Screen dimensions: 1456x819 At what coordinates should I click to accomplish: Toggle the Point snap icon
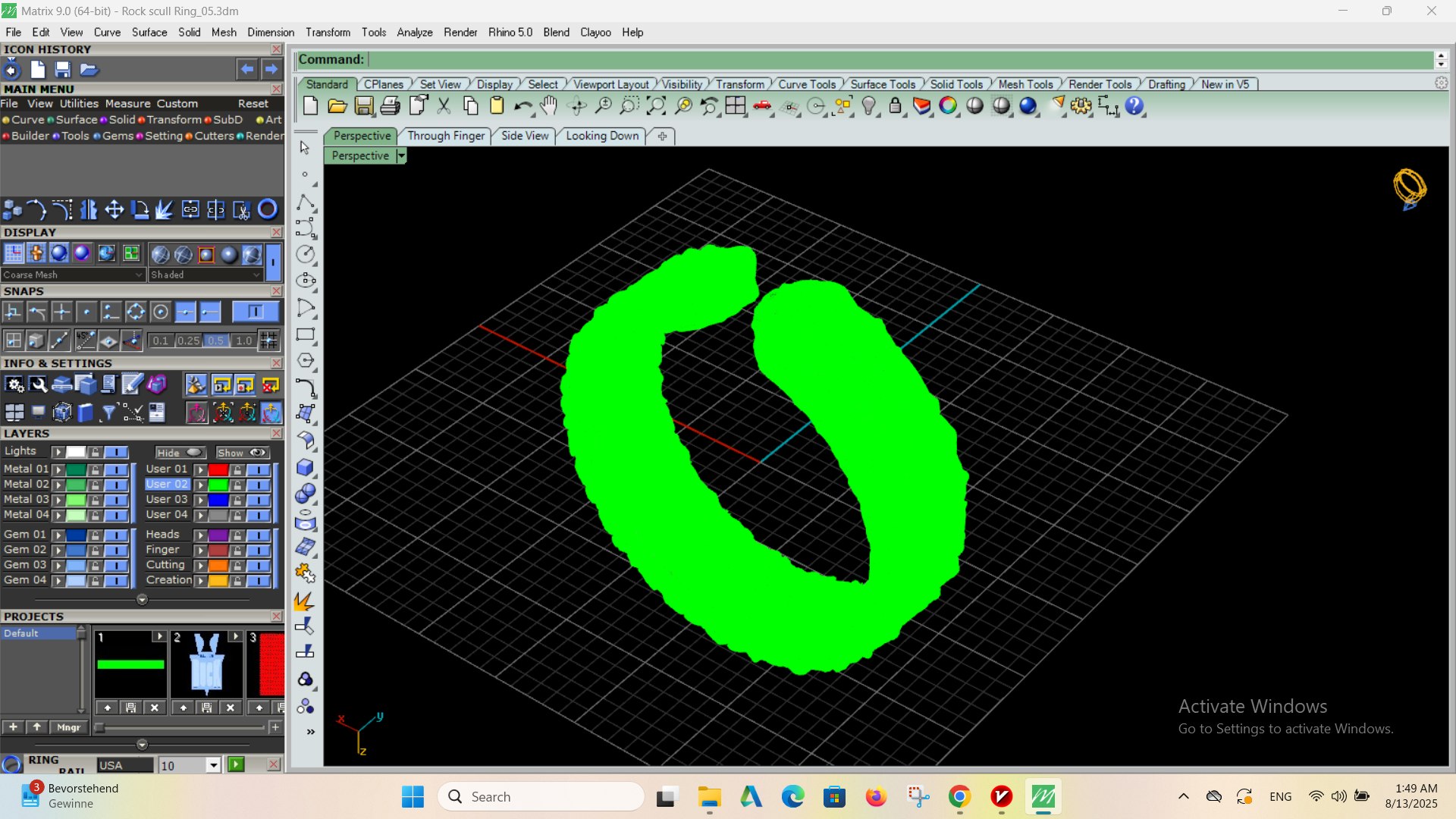click(86, 312)
